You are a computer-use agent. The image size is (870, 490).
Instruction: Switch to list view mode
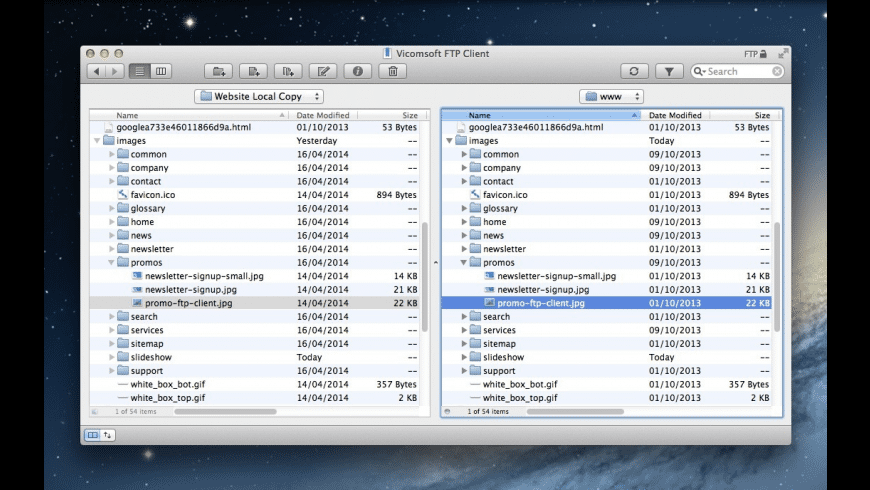coord(140,71)
